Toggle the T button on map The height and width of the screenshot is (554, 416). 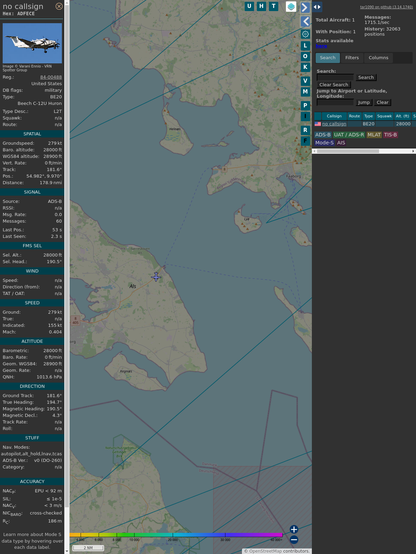pos(273,6)
